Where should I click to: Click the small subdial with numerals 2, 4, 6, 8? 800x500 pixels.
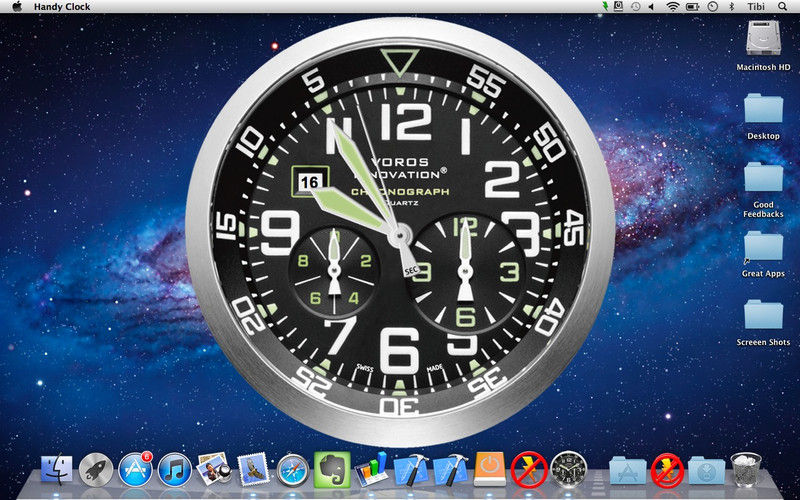coord(334,269)
